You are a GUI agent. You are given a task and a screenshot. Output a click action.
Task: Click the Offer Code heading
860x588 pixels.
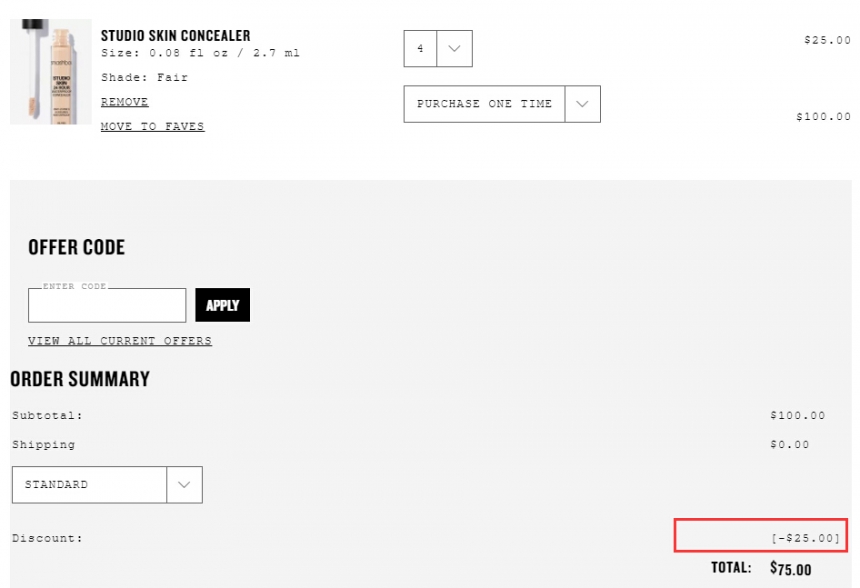point(77,247)
